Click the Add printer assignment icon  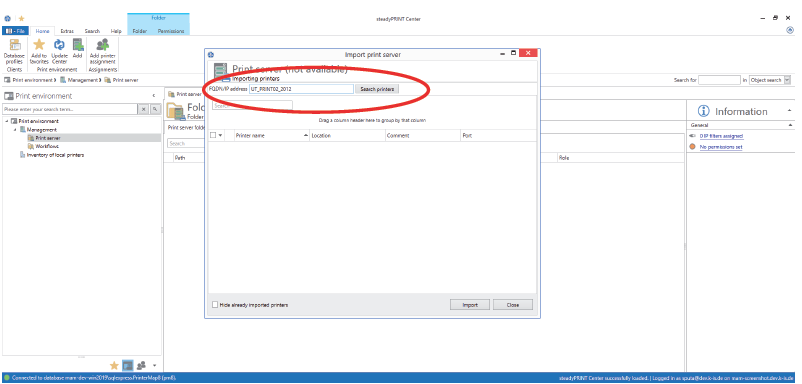103,45
